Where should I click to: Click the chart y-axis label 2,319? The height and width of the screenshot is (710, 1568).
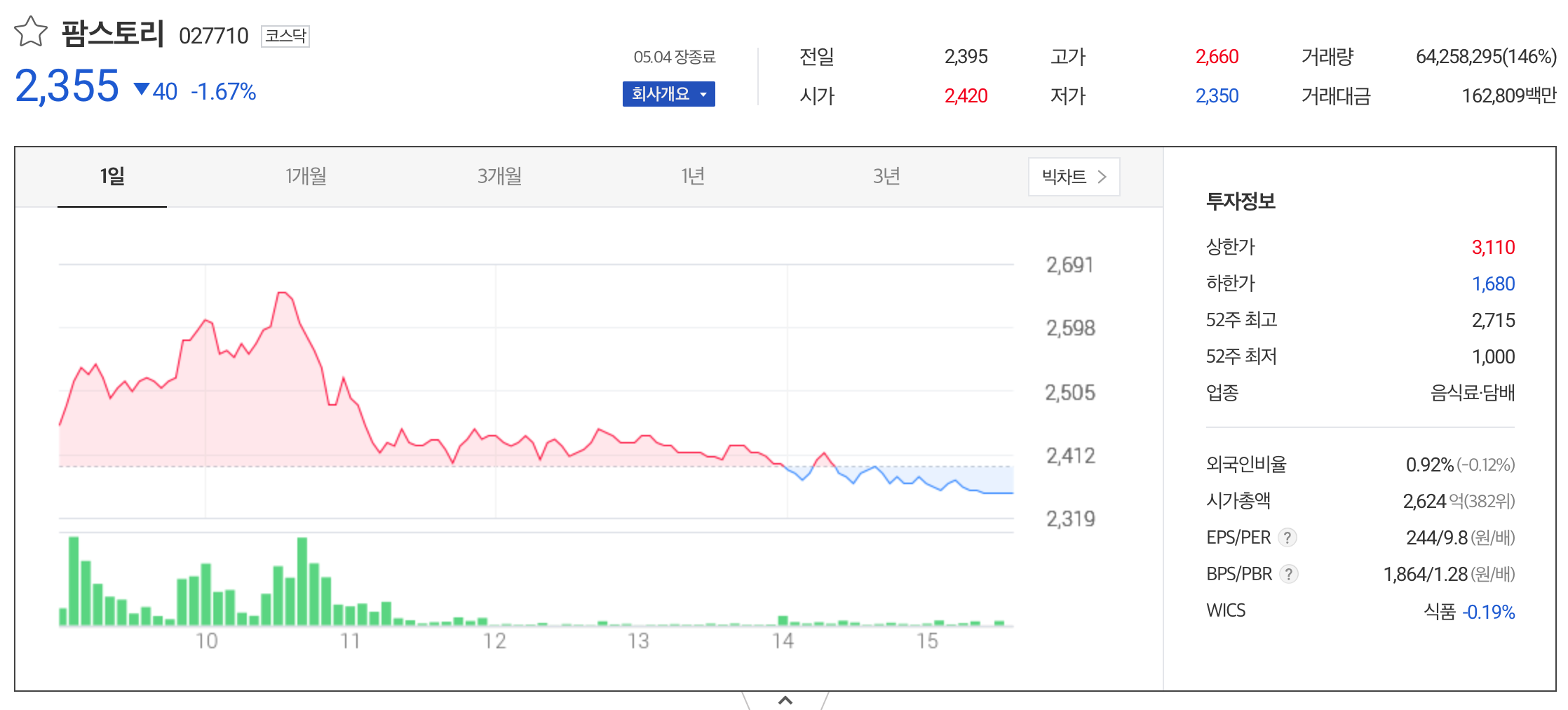tap(1070, 519)
